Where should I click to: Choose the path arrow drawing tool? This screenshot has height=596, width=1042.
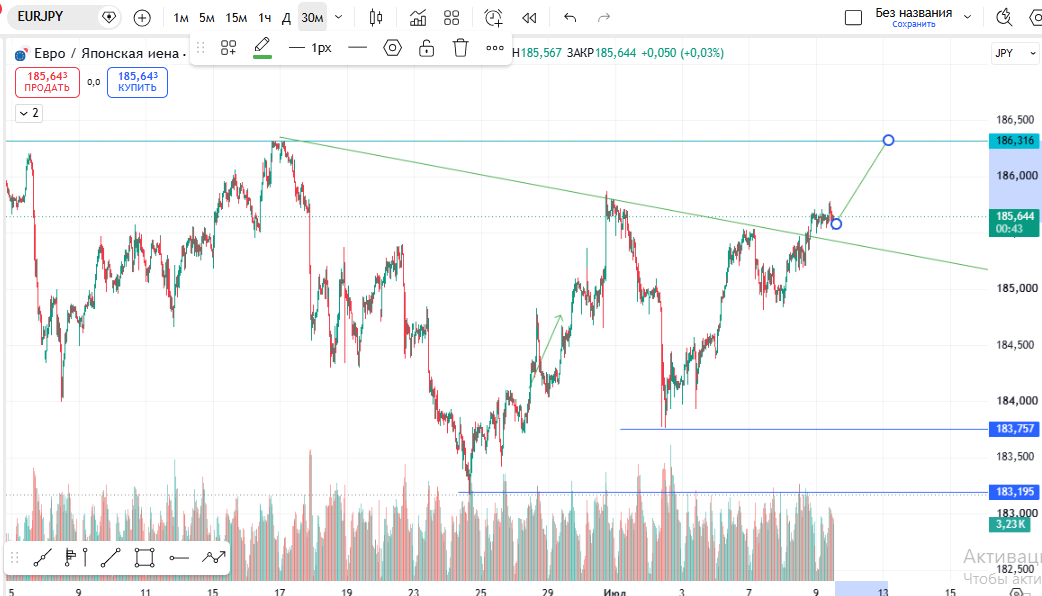tap(213, 558)
